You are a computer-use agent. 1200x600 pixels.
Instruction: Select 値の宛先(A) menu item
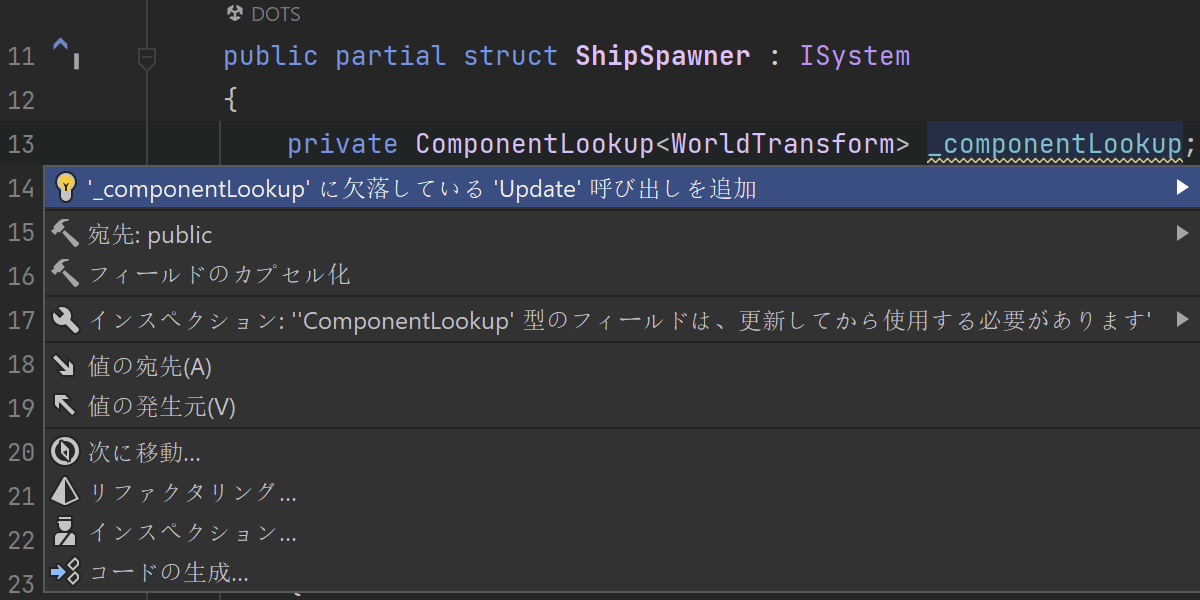150,366
